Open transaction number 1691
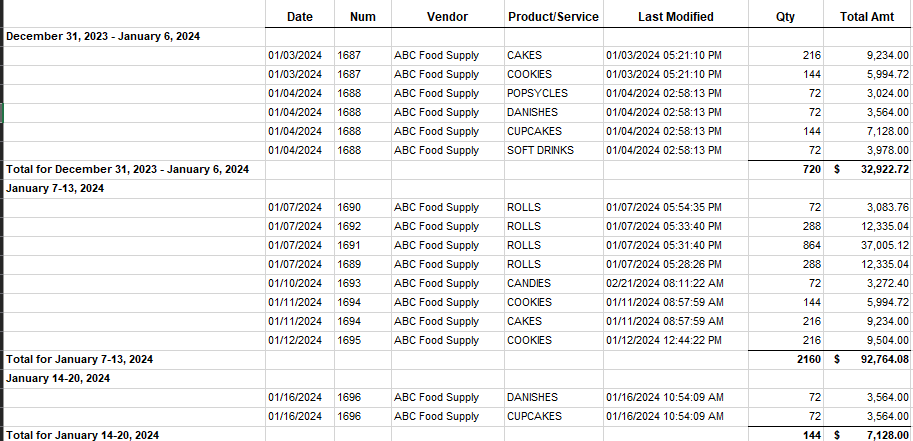The width and height of the screenshot is (913, 441). click(x=349, y=245)
